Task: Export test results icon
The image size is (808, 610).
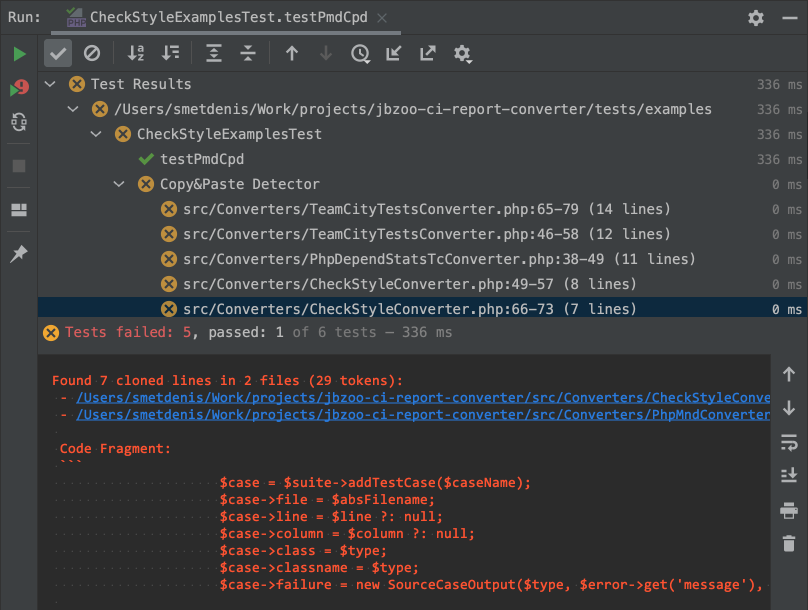Action: (x=428, y=53)
